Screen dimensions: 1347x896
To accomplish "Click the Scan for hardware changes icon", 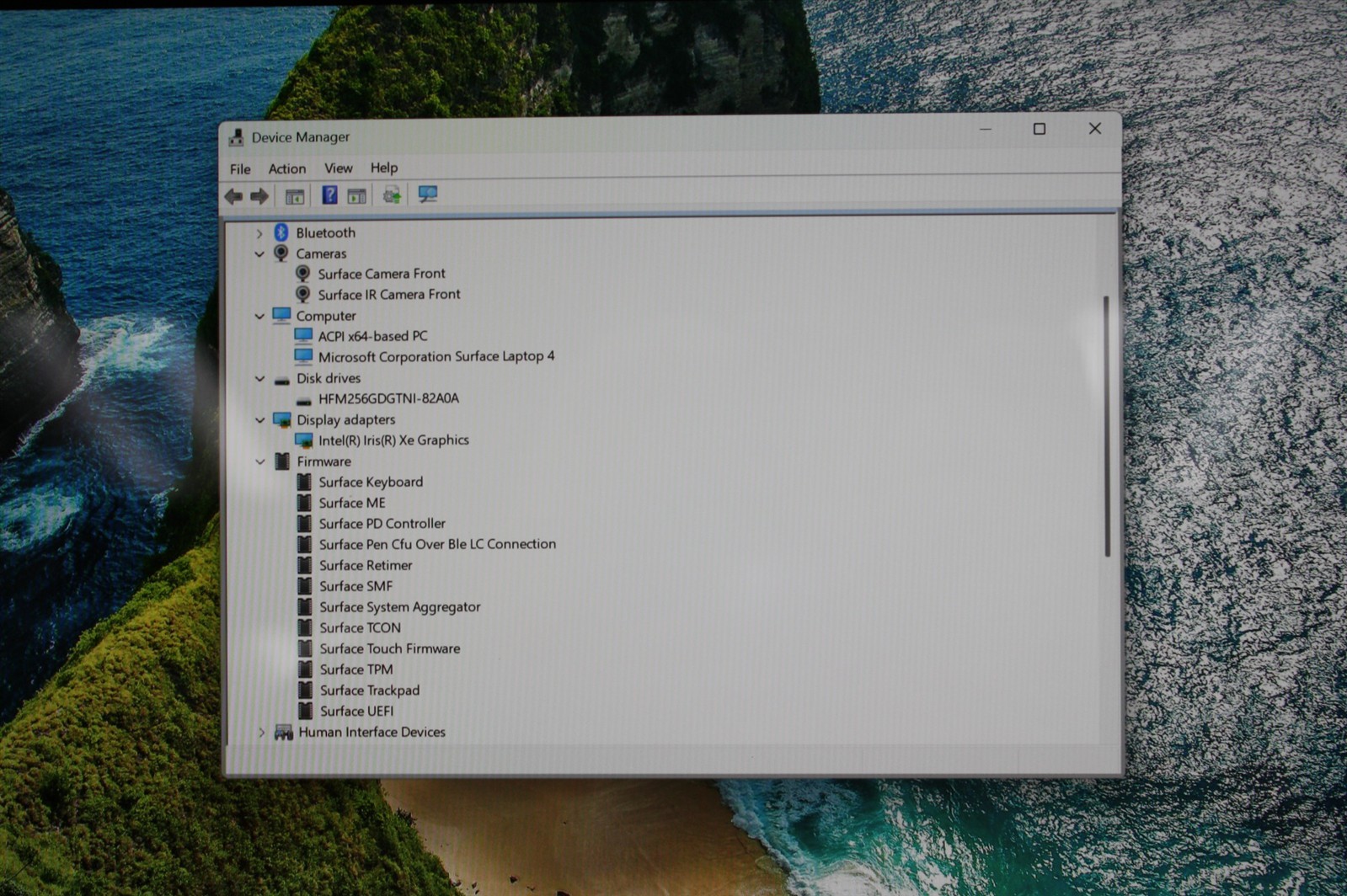I will 428,195.
